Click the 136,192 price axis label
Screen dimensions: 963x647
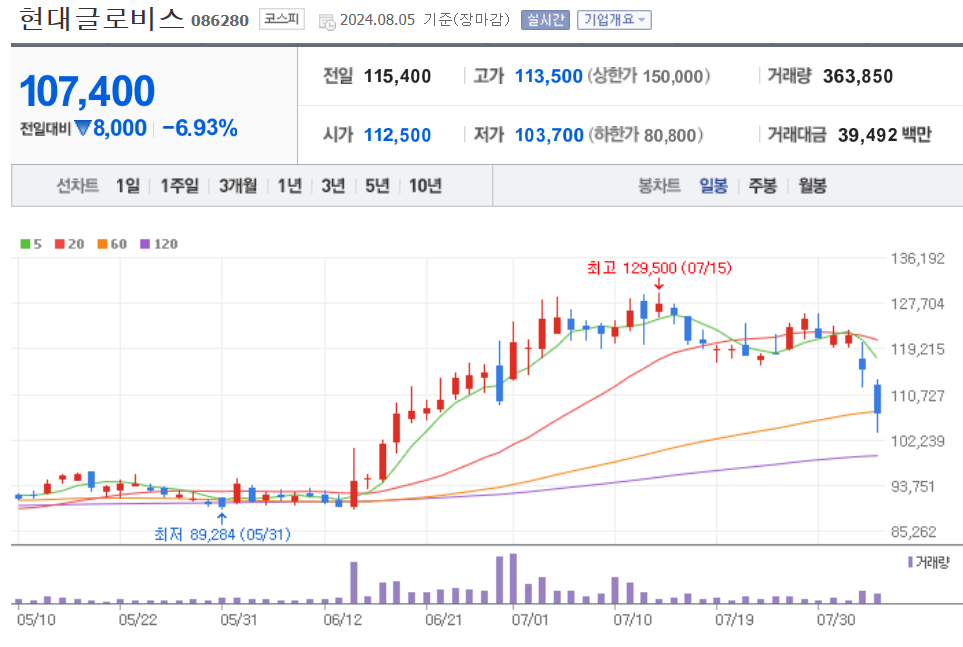pyautogui.click(x=918, y=259)
